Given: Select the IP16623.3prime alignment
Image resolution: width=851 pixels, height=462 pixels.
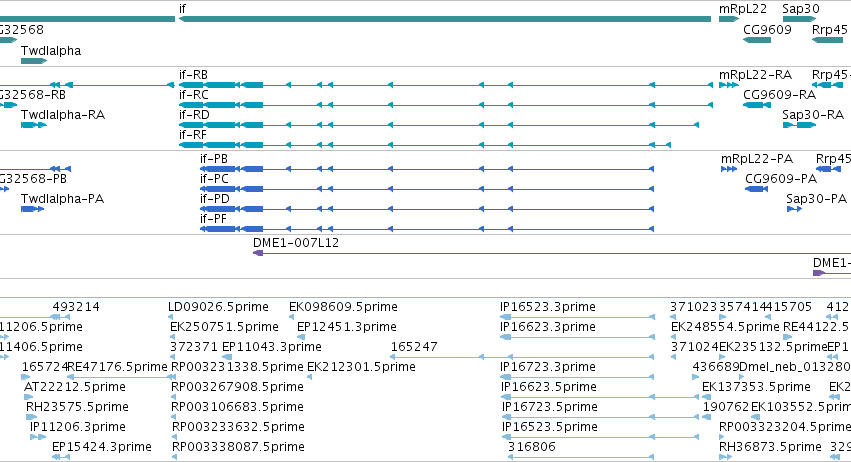Looking at the screenshot, I should tap(577, 337).
